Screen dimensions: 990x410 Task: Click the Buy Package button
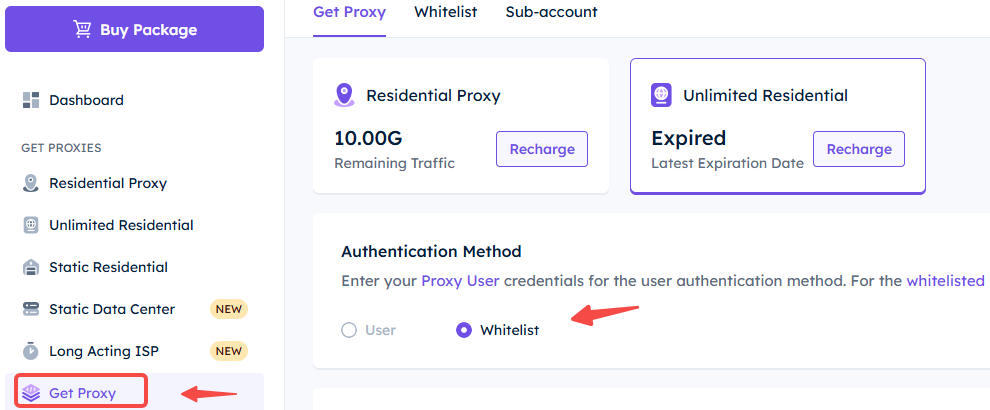(134, 29)
